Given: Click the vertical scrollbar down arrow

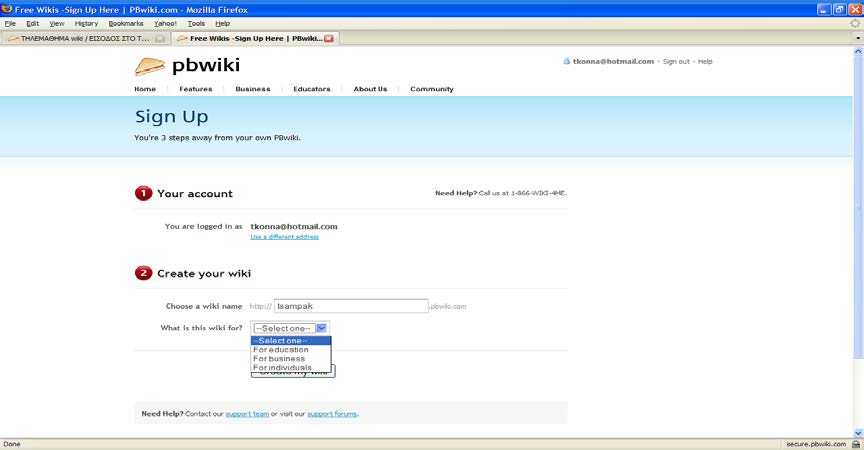Looking at the screenshot, I should point(858,433).
